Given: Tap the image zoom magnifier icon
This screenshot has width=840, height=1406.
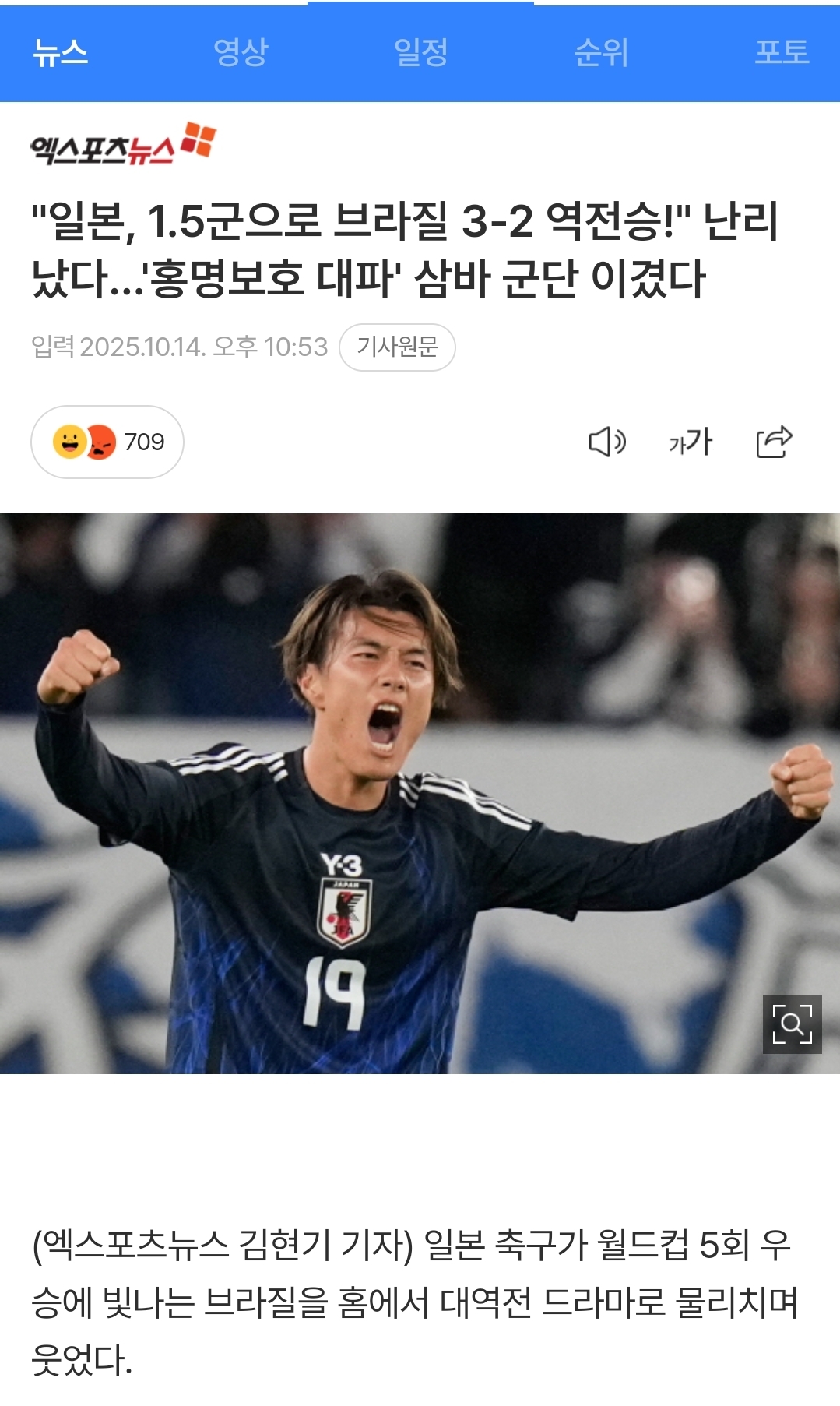Looking at the screenshot, I should point(792,1024).
